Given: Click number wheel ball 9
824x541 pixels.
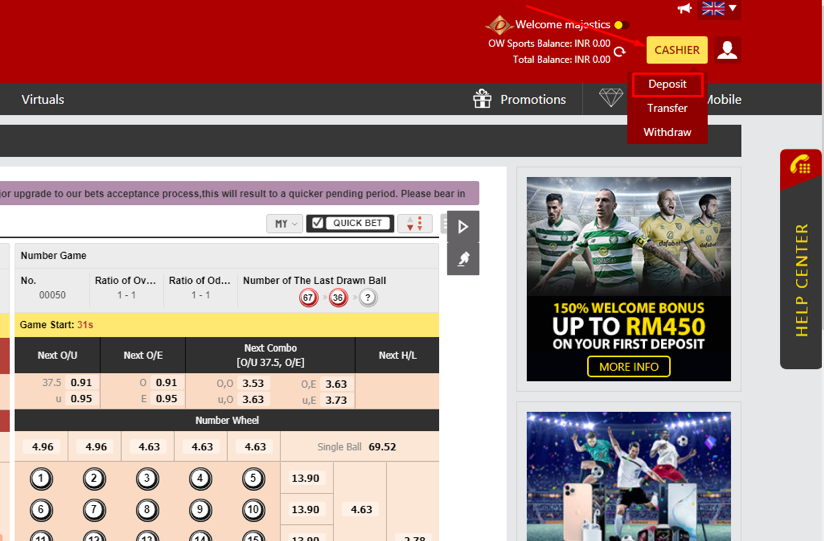Looking at the screenshot, I should point(200,509).
